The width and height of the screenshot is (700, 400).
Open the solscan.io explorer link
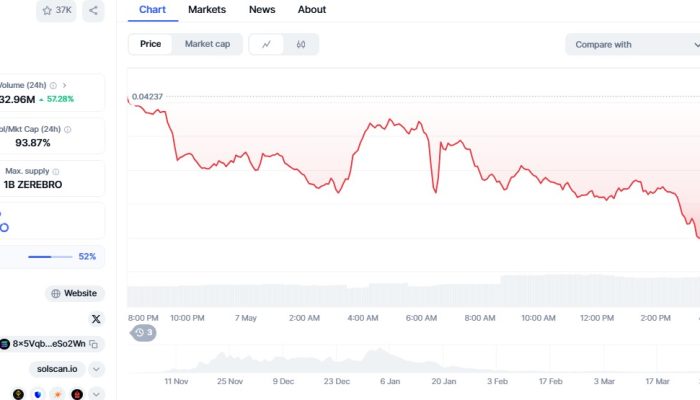coord(58,369)
